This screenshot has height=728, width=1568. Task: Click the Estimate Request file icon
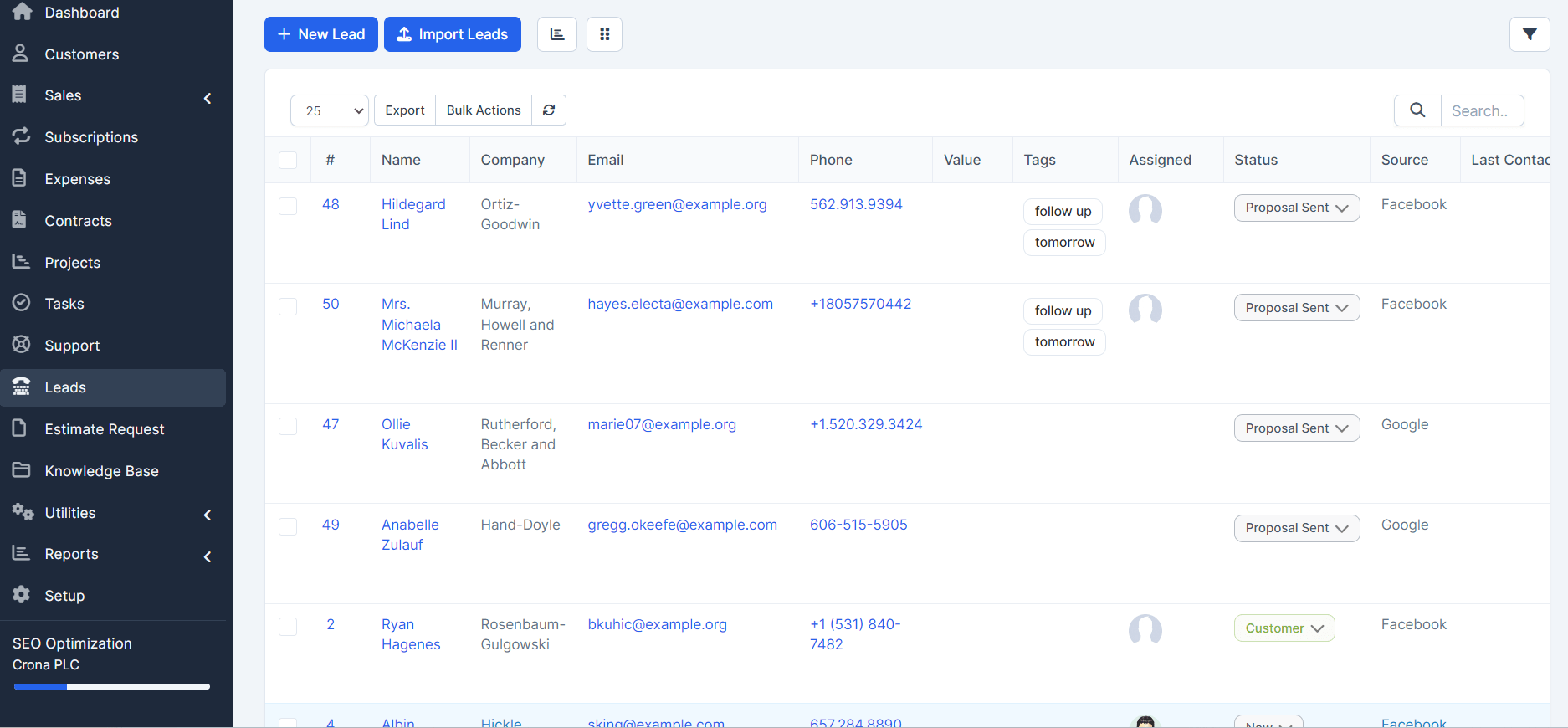pos(20,428)
